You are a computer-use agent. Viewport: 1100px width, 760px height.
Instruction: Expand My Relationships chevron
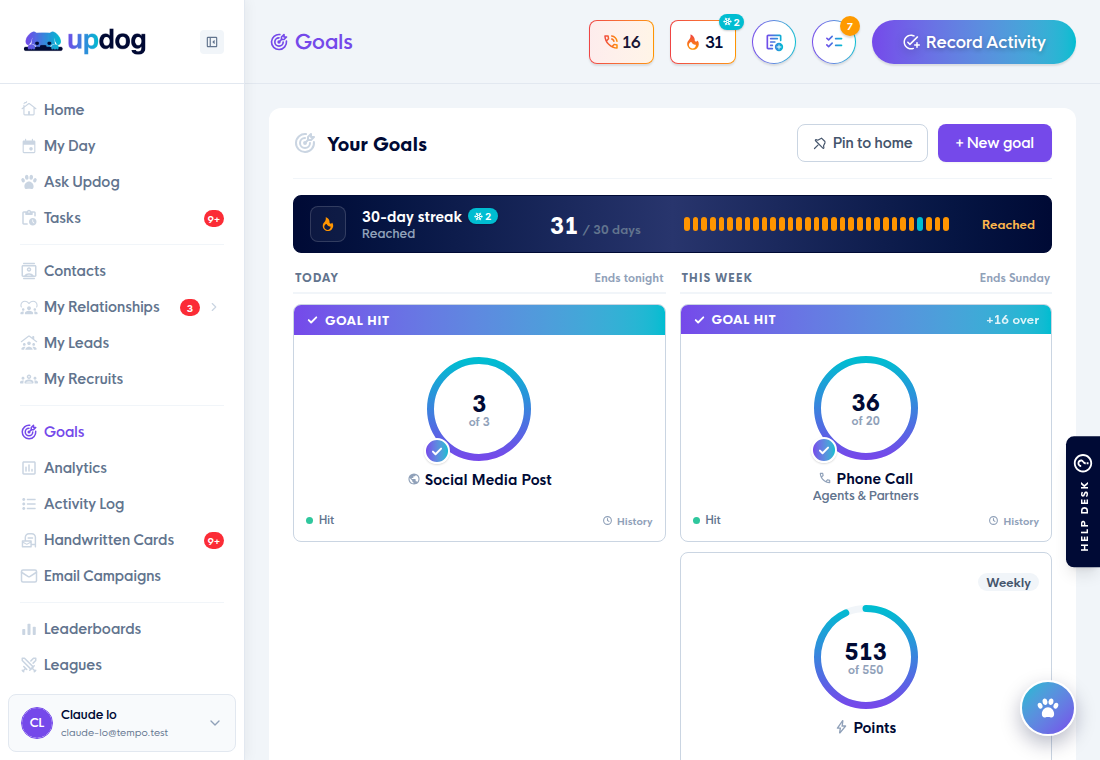(x=214, y=307)
